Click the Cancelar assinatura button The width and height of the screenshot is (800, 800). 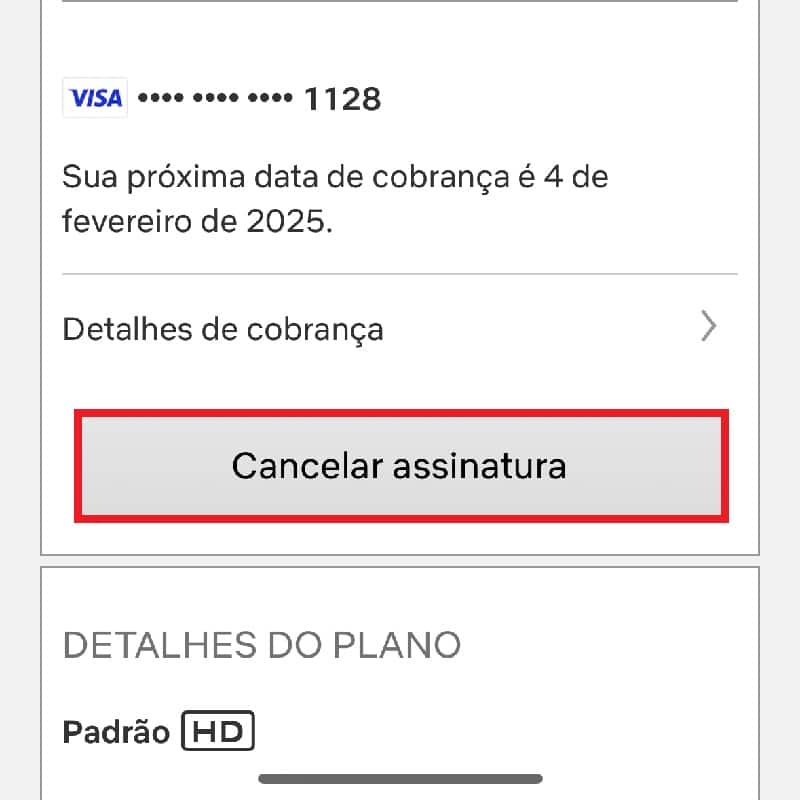pyautogui.click(x=401, y=466)
